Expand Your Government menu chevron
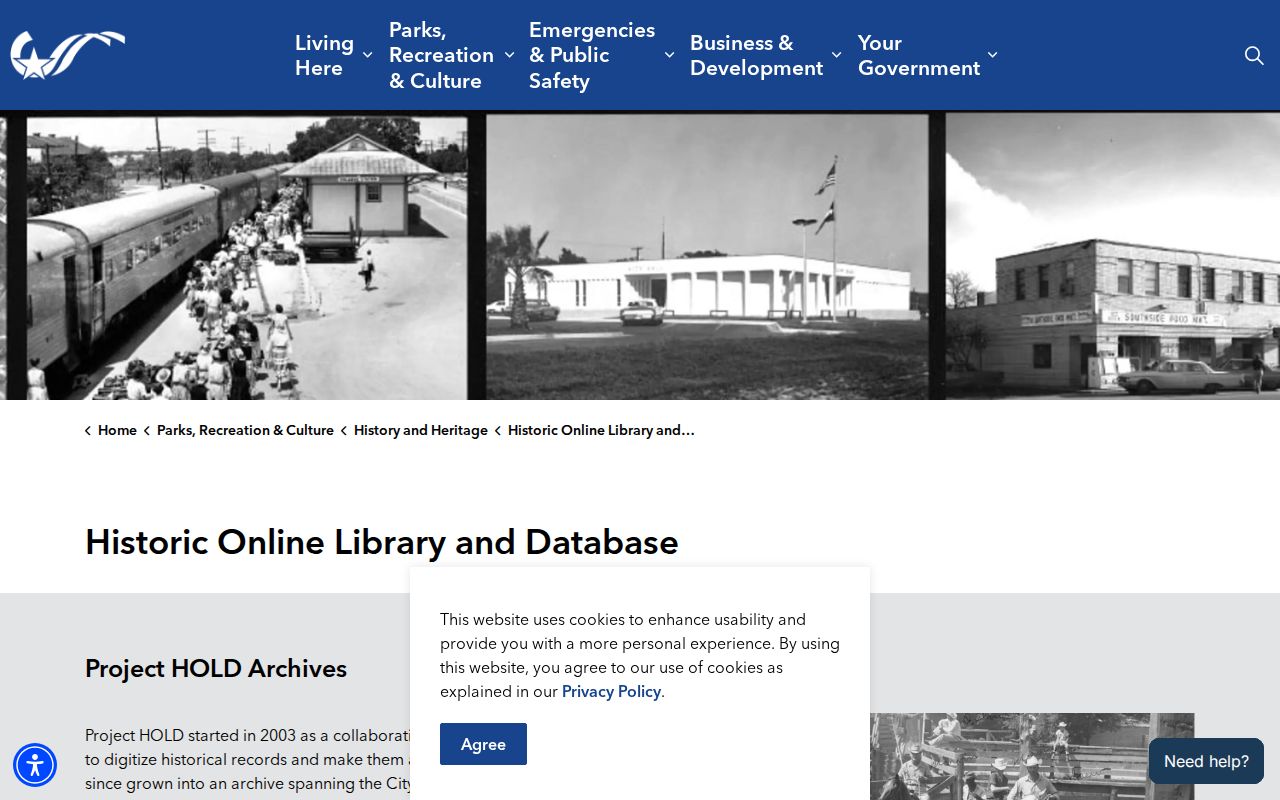 tap(992, 55)
